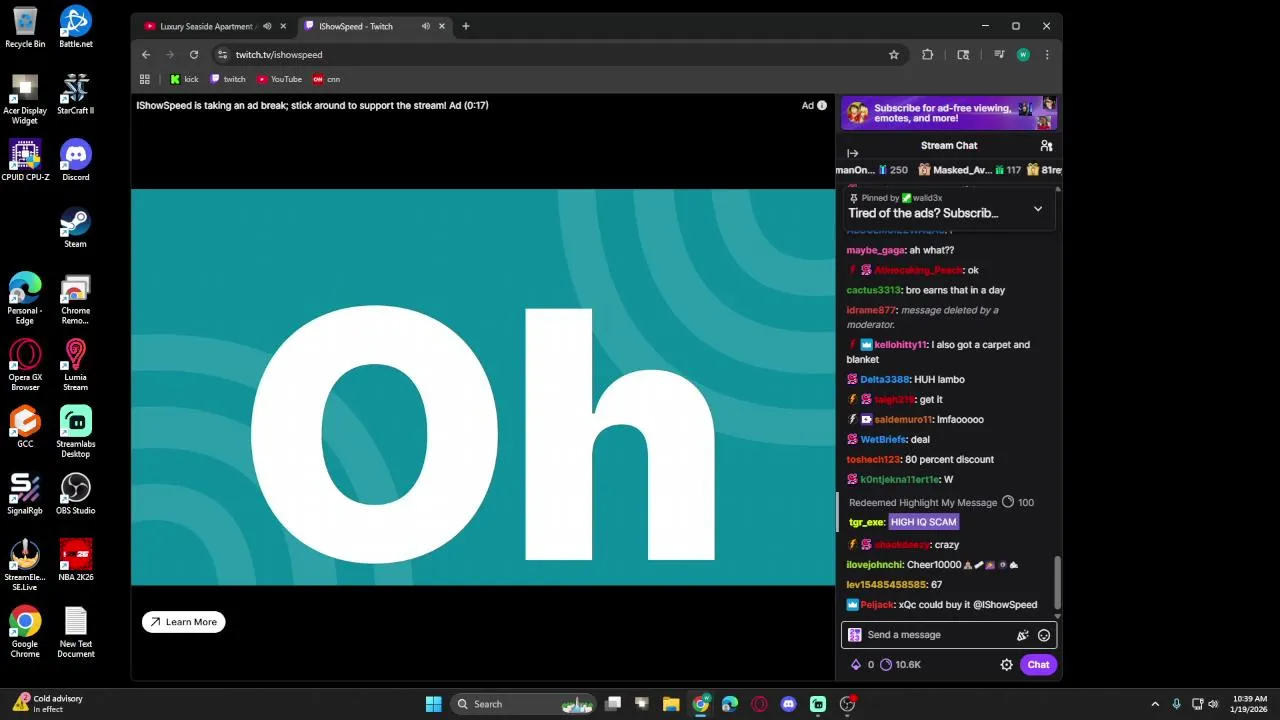Open a new browser tab

[465, 26]
